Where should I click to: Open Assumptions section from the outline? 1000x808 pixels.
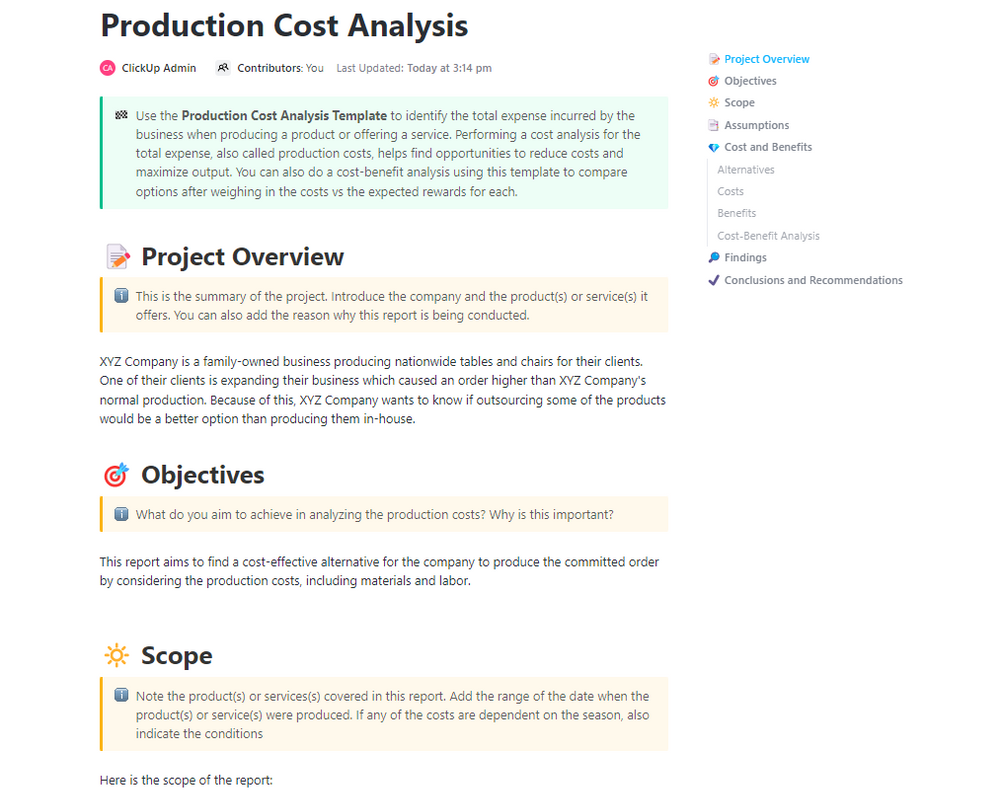tap(756, 125)
